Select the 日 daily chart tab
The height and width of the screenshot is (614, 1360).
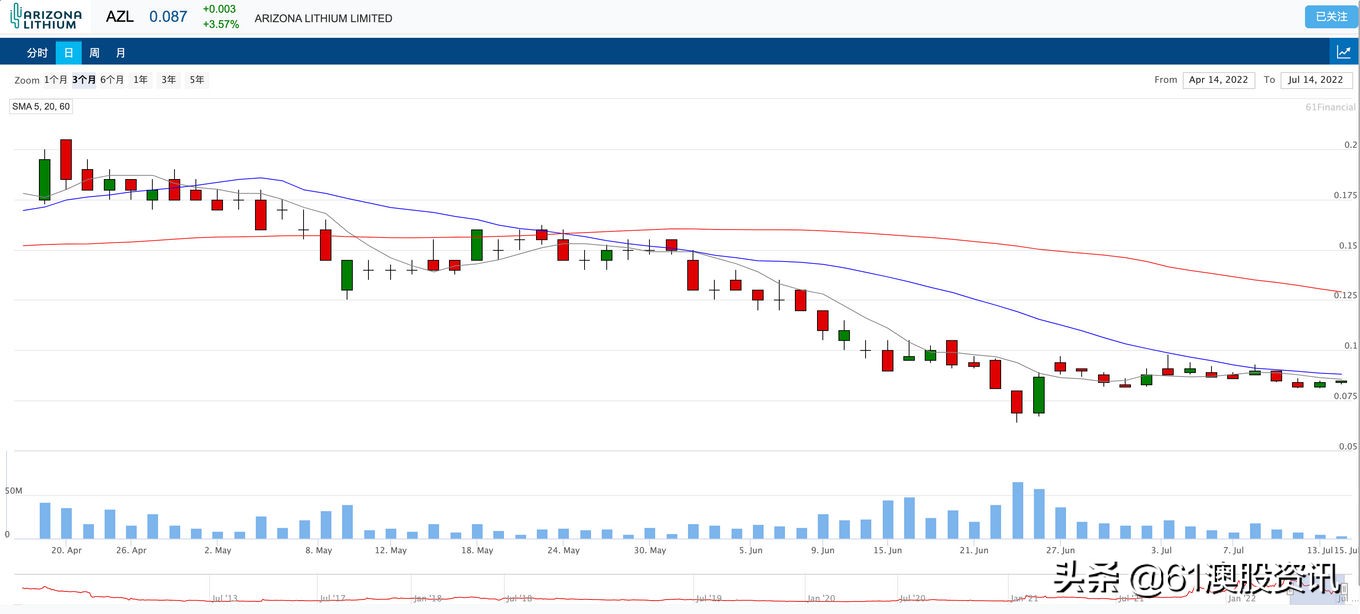[x=68, y=53]
